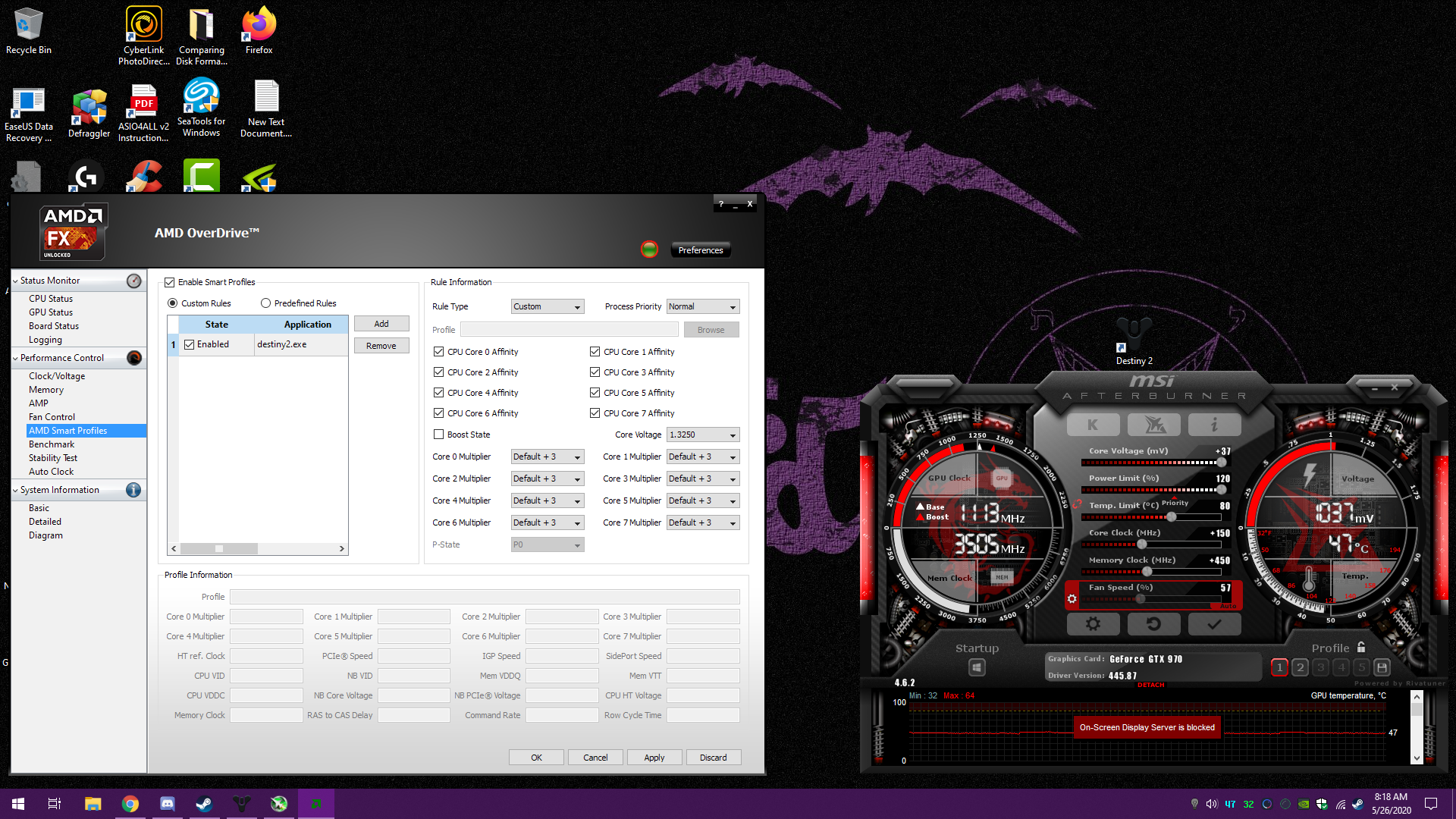Open Steam from the taskbar
The height and width of the screenshot is (819, 1456).
[203, 804]
